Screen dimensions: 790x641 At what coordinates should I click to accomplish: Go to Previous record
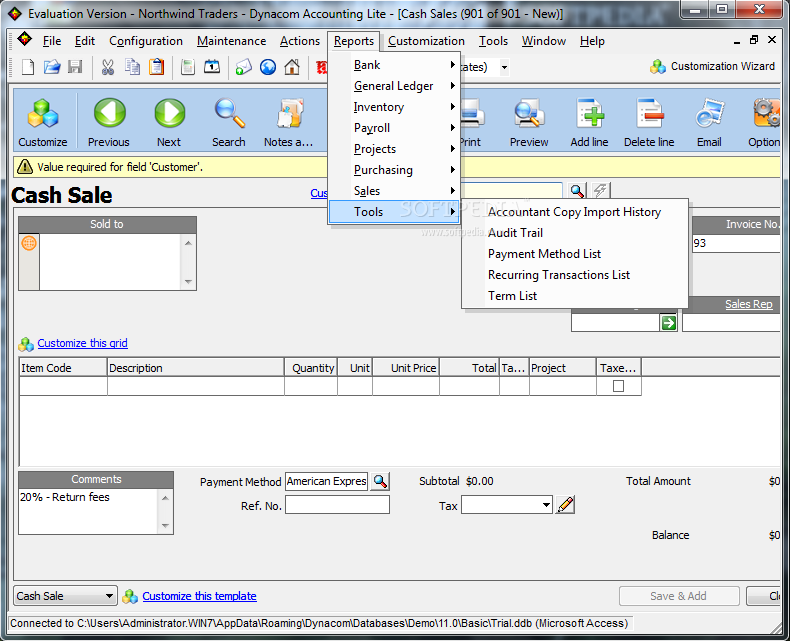point(109,122)
